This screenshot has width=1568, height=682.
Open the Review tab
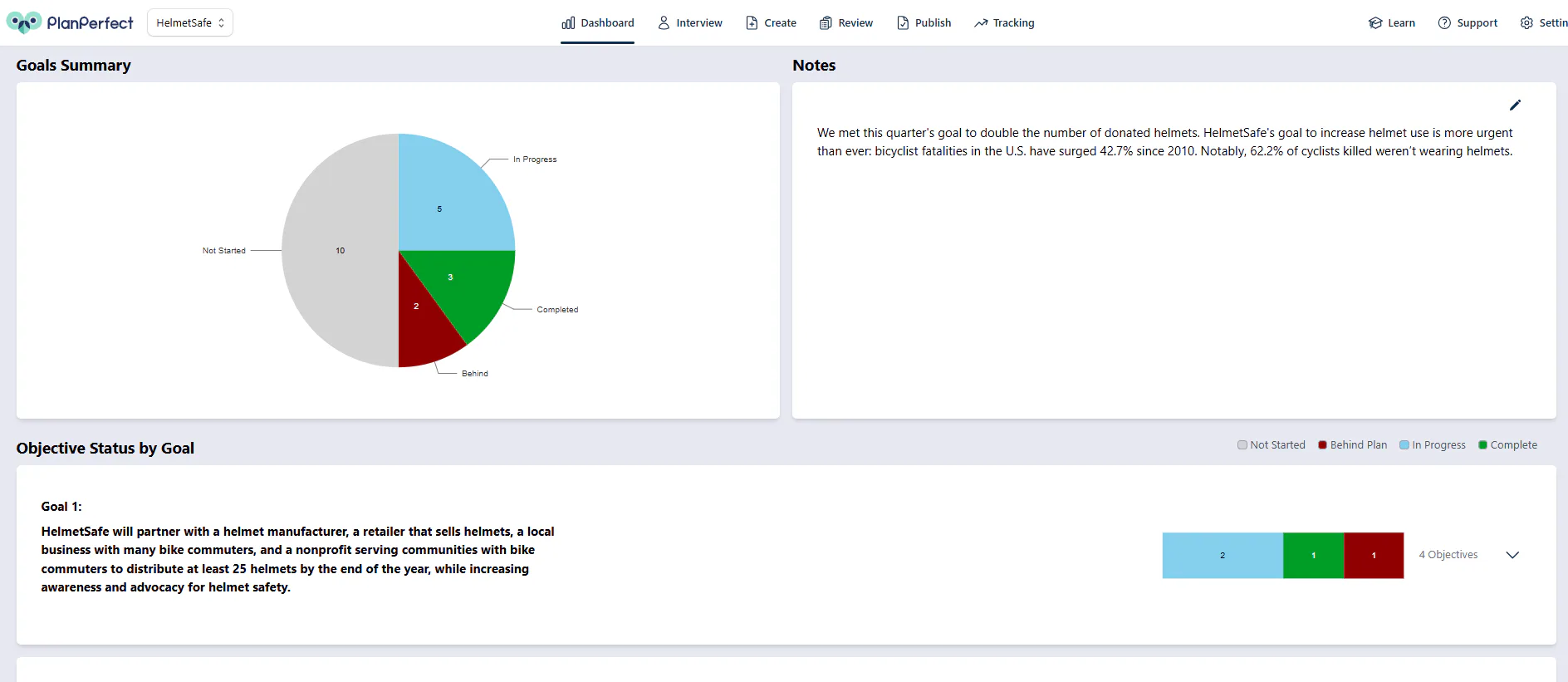pyautogui.click(x=846, y=23)
